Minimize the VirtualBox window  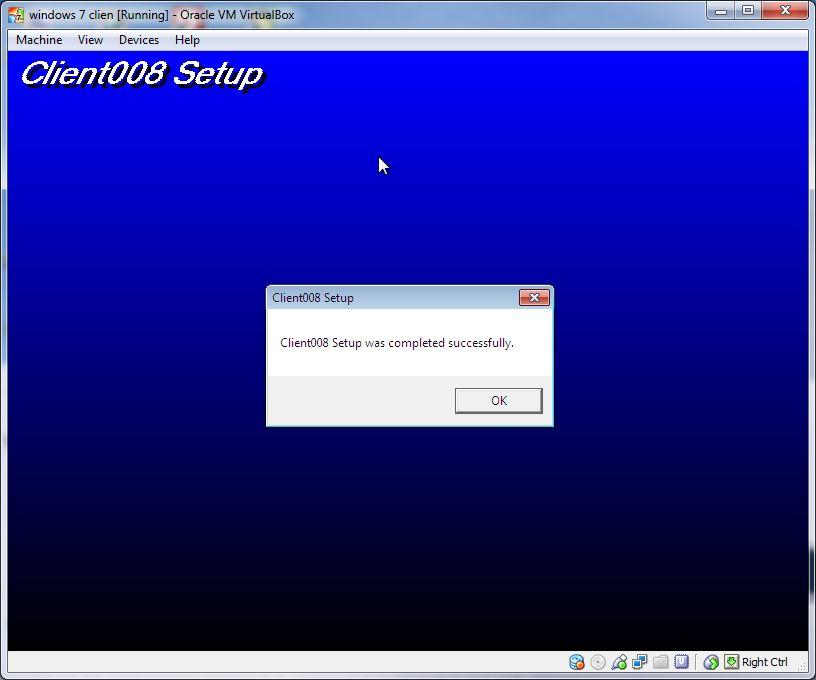click(x=721, y=10)
